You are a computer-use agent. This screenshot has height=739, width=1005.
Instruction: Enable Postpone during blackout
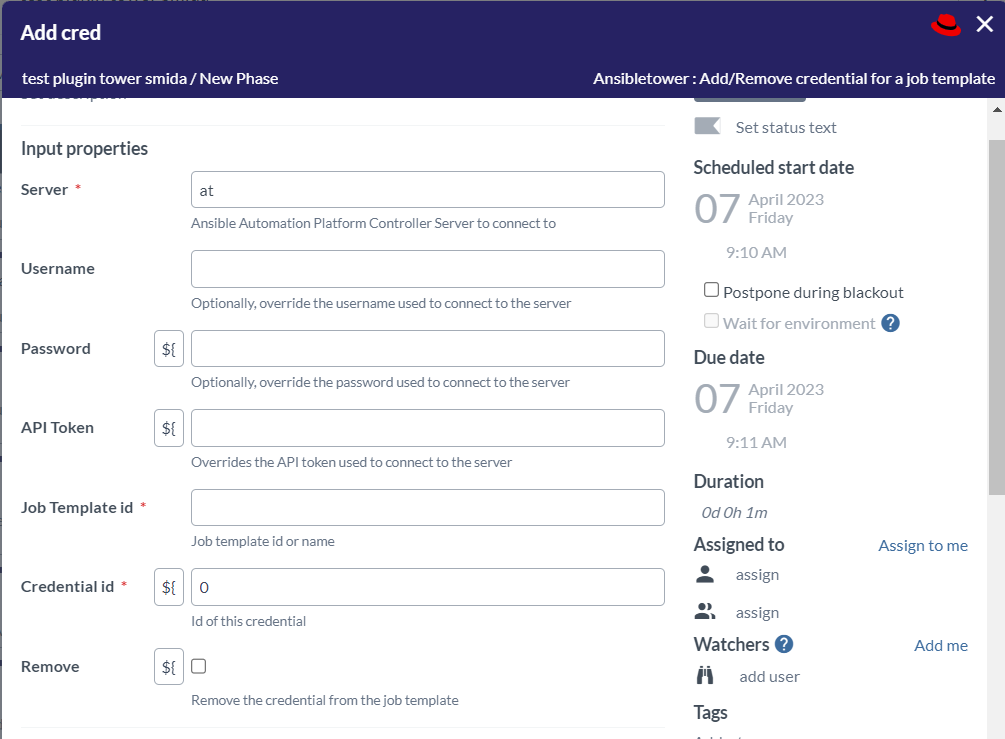[711, 289]
